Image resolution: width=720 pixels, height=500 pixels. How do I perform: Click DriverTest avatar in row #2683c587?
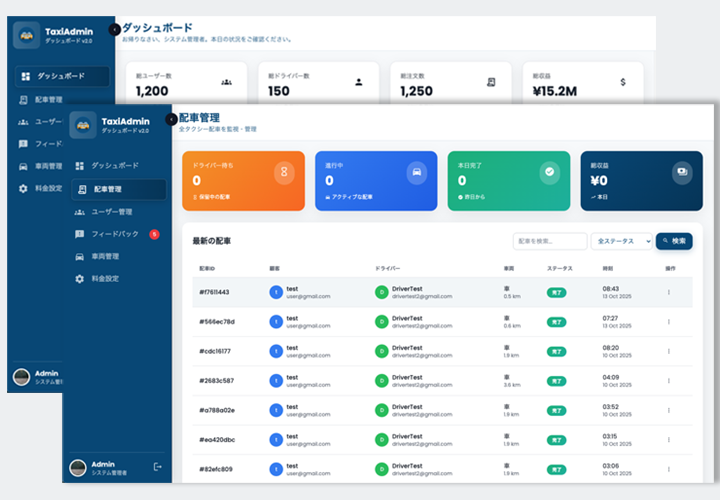[x=382, y=381]
